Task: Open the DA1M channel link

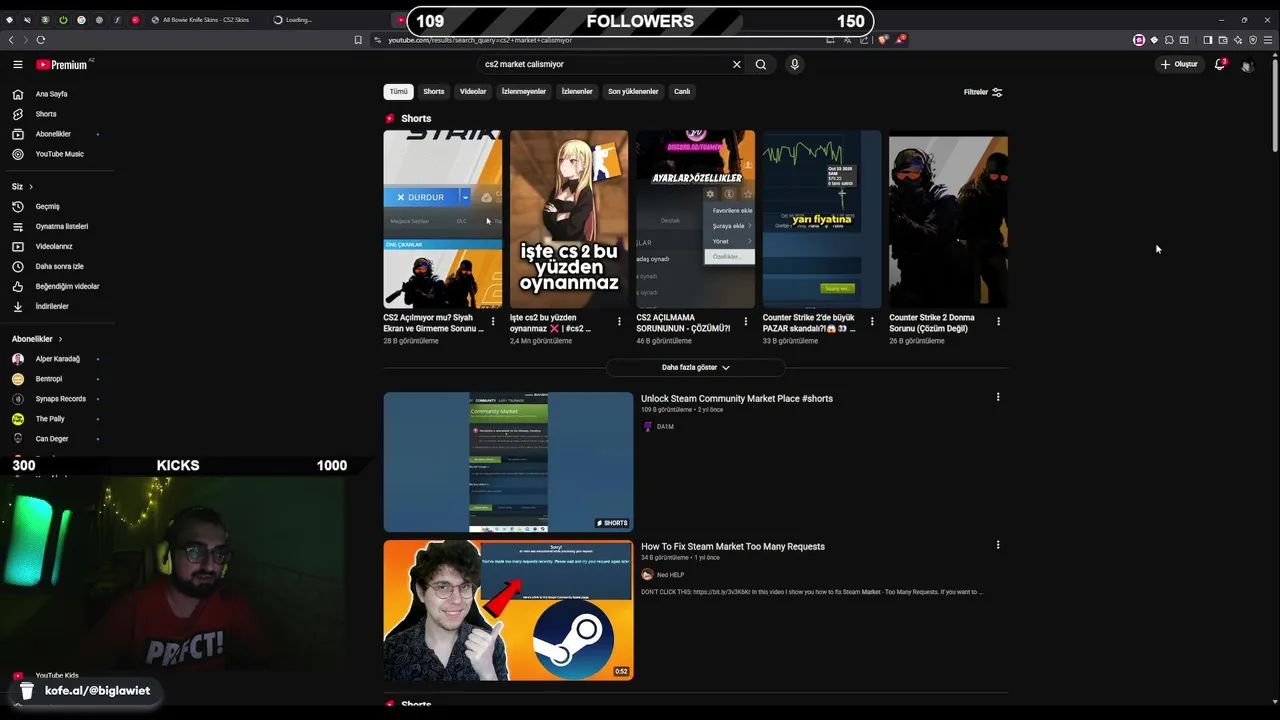Action: click(x=665, y=427)
